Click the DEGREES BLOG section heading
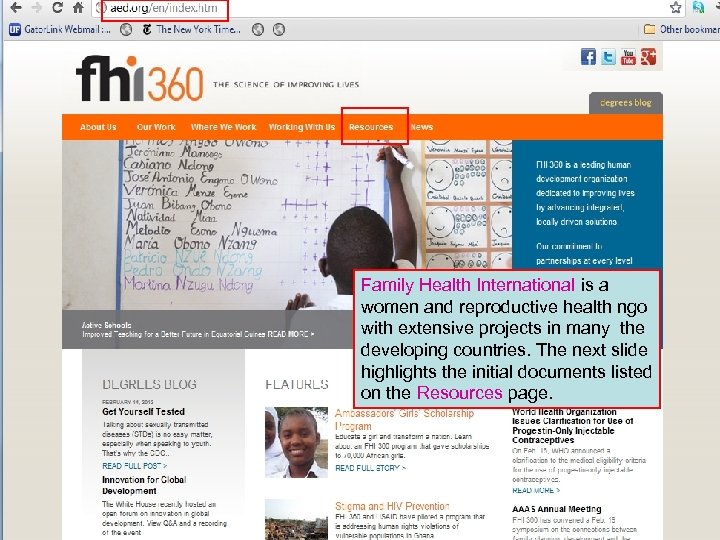The height and width of the screenshot is (540, 720). coord(149,384)
